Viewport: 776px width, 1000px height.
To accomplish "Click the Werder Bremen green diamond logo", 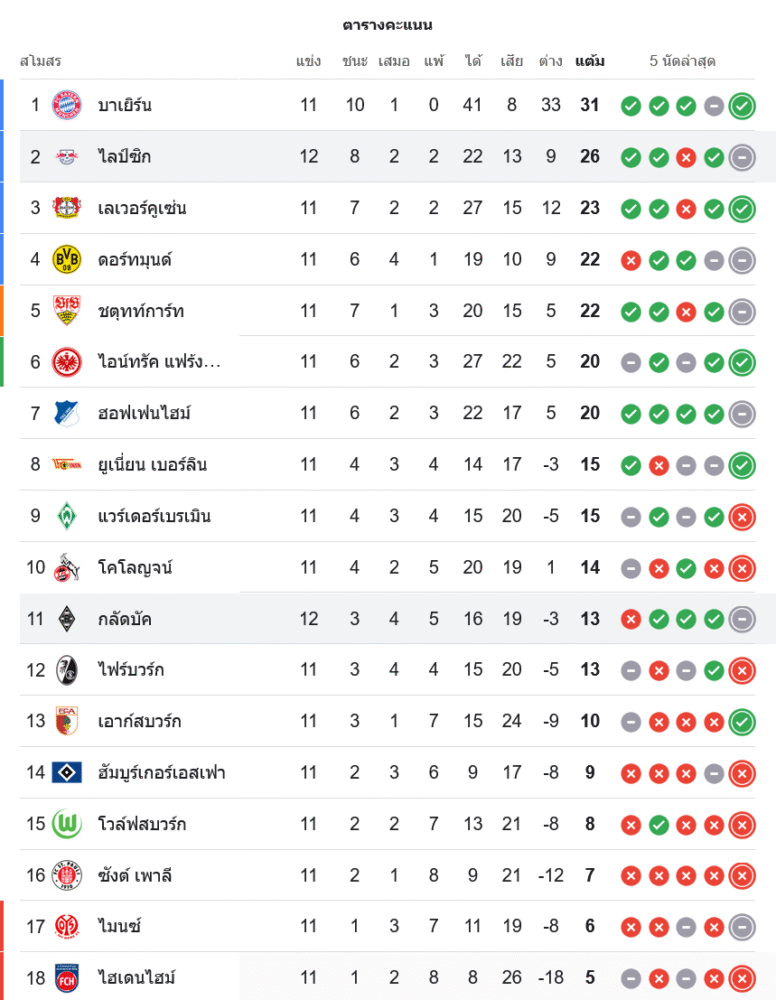I will click(x=67, y=516).
